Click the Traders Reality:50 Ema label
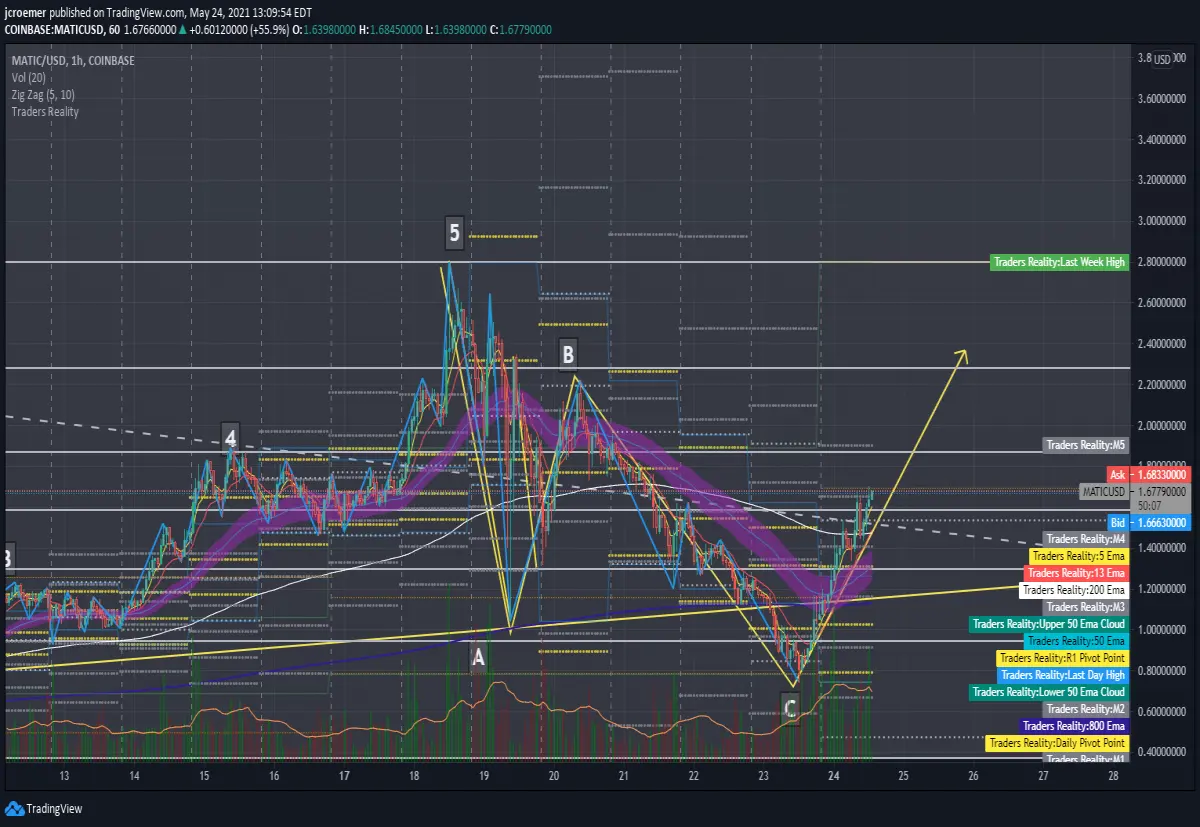 1077,641
